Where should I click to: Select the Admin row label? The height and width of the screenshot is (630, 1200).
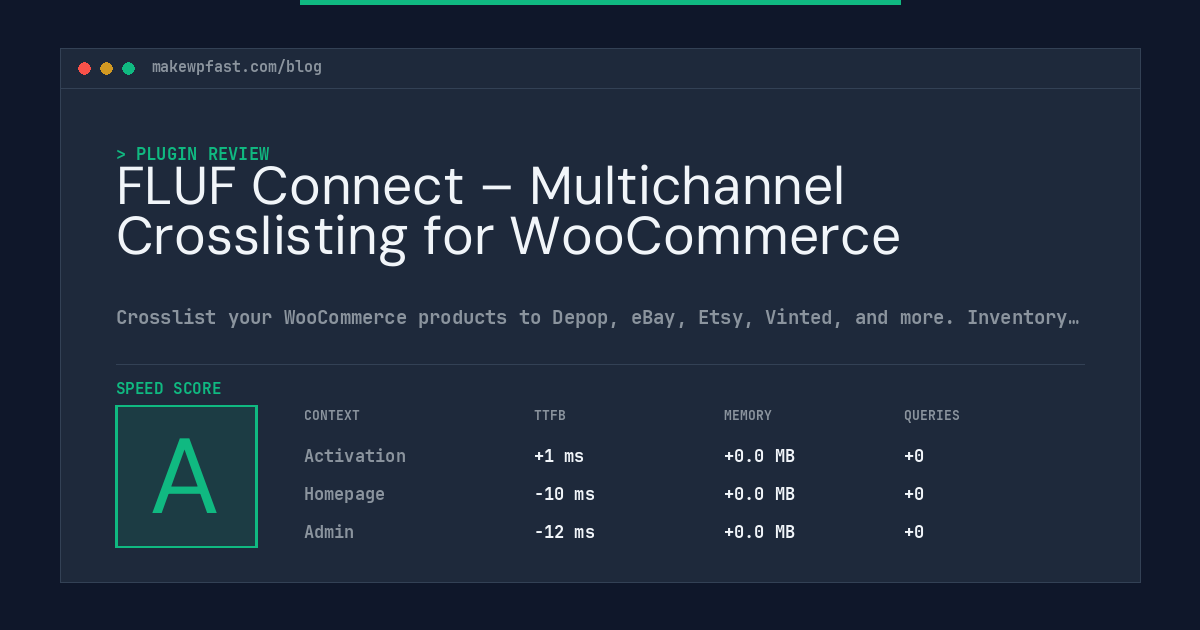coord(329,532)
